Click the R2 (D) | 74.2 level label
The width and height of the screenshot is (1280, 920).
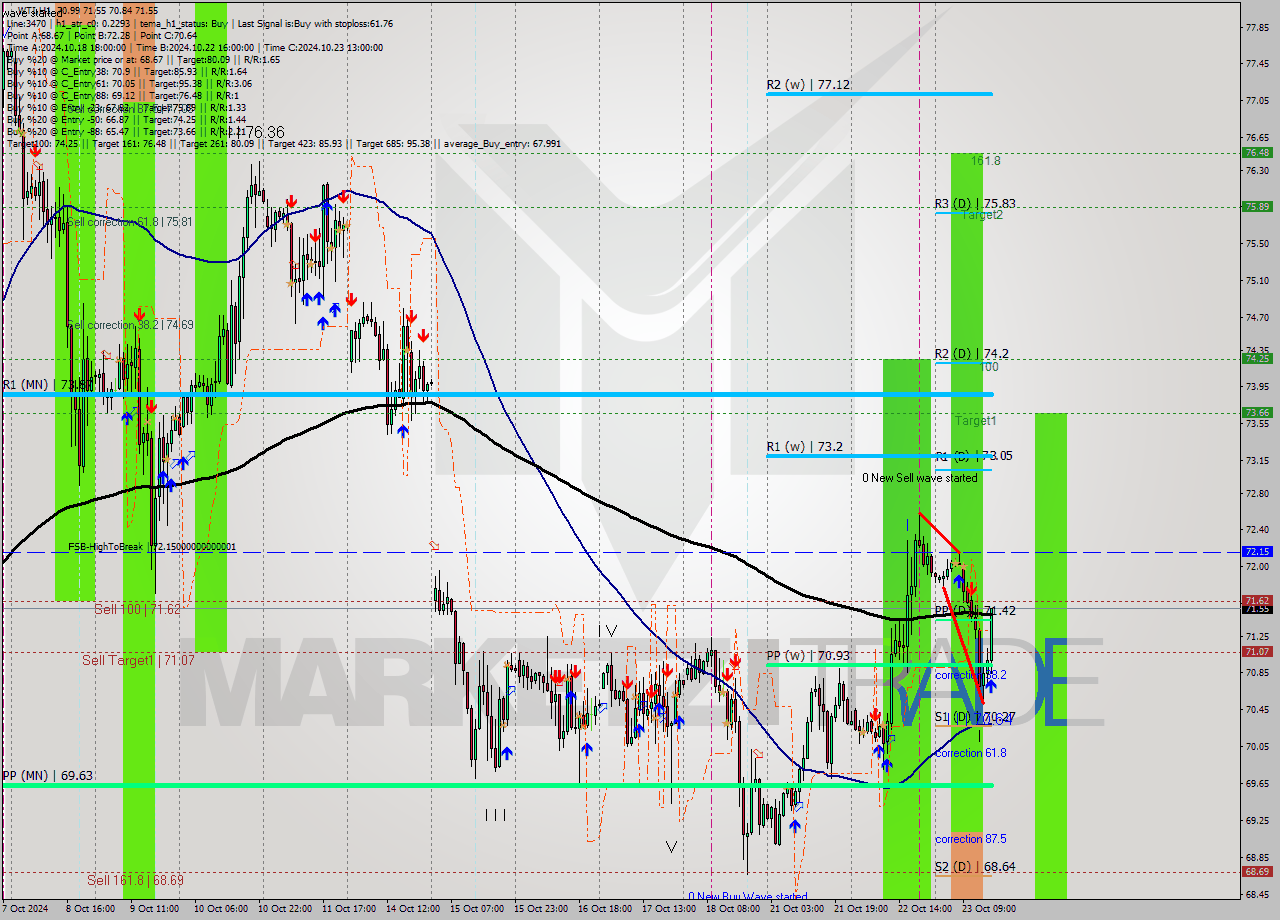[971, 353]
